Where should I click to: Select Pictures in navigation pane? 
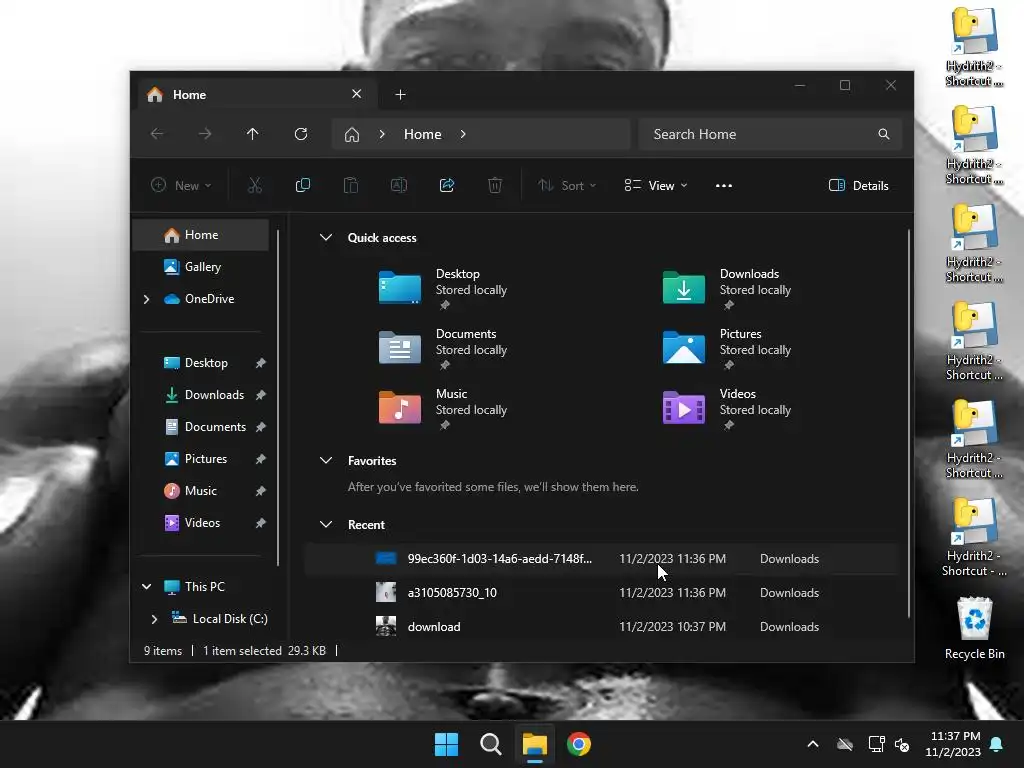pos(201,458)
